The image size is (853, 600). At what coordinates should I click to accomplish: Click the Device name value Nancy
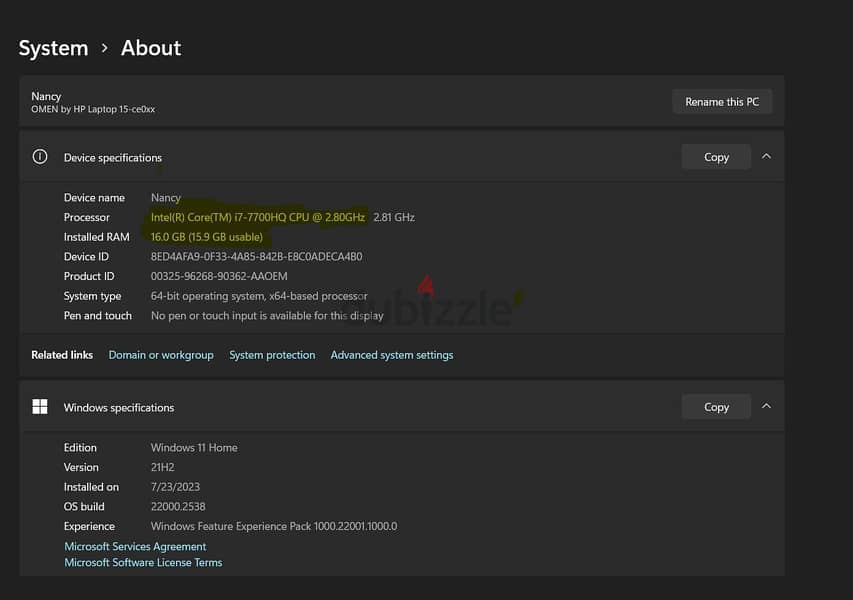[x=166, y=197]
